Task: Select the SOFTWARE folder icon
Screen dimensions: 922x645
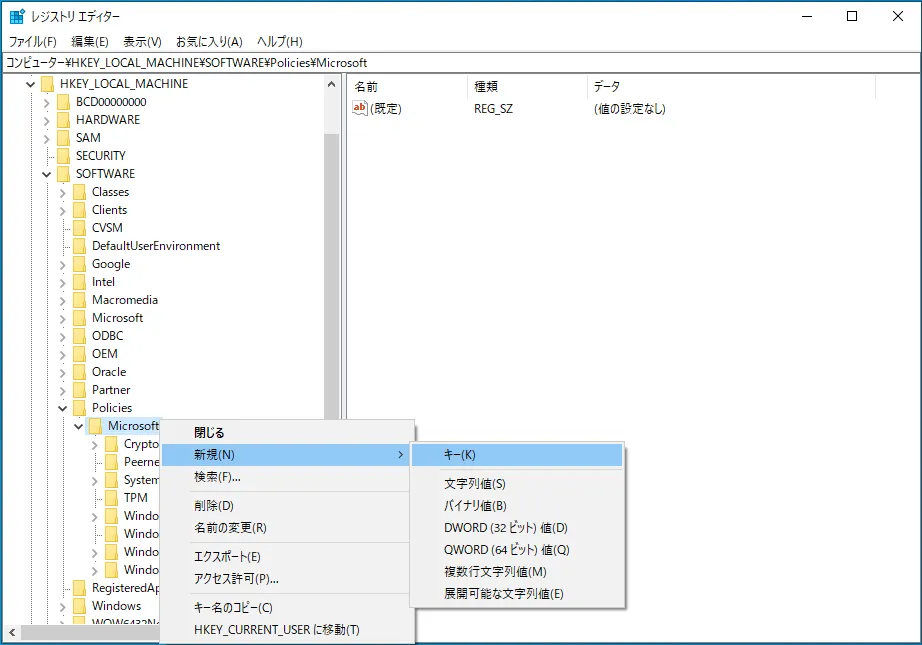Action: pyautogui.click(x=64, y=174)
